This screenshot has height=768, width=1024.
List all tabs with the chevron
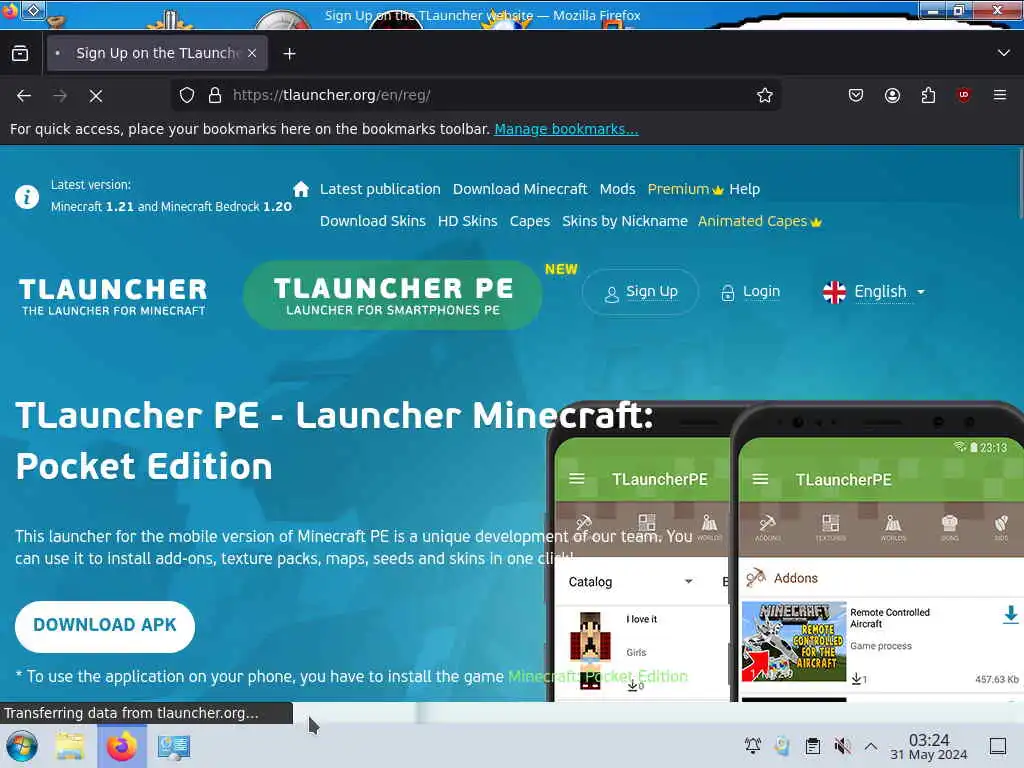(1004, 53)
